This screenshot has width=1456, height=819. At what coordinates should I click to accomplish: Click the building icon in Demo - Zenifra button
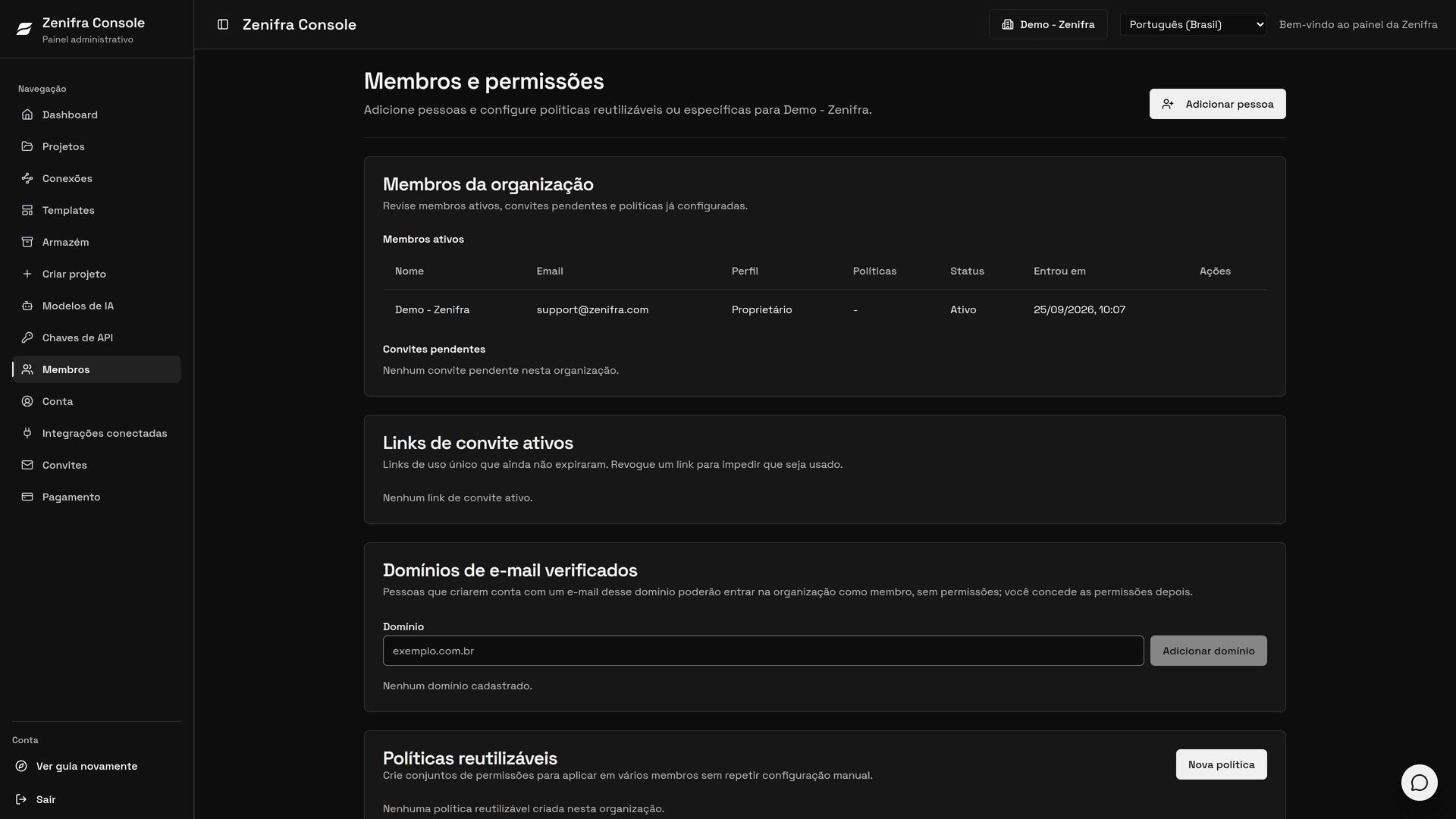pos(1008,24)
